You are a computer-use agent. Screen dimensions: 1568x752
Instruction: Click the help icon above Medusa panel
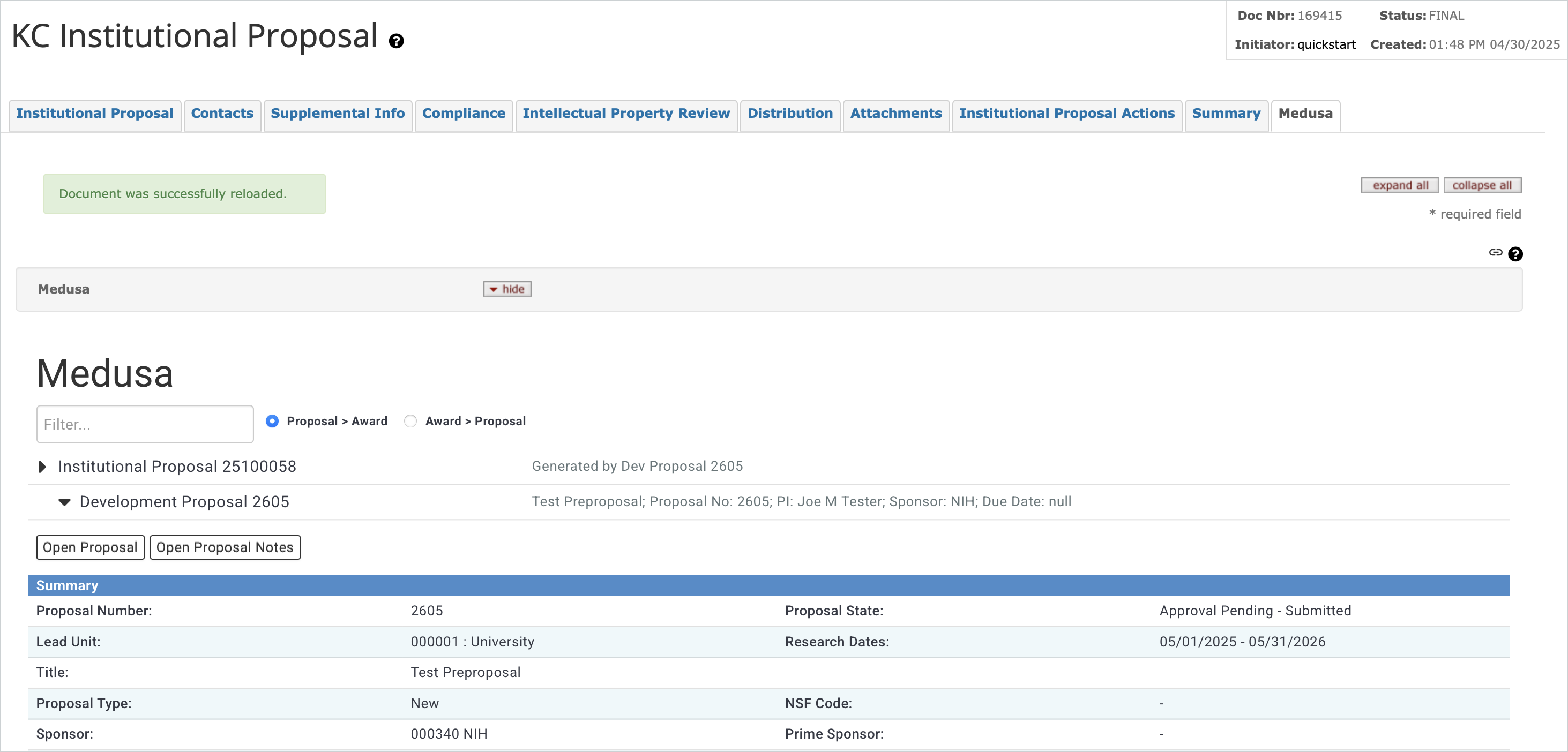coord(1515,254)
